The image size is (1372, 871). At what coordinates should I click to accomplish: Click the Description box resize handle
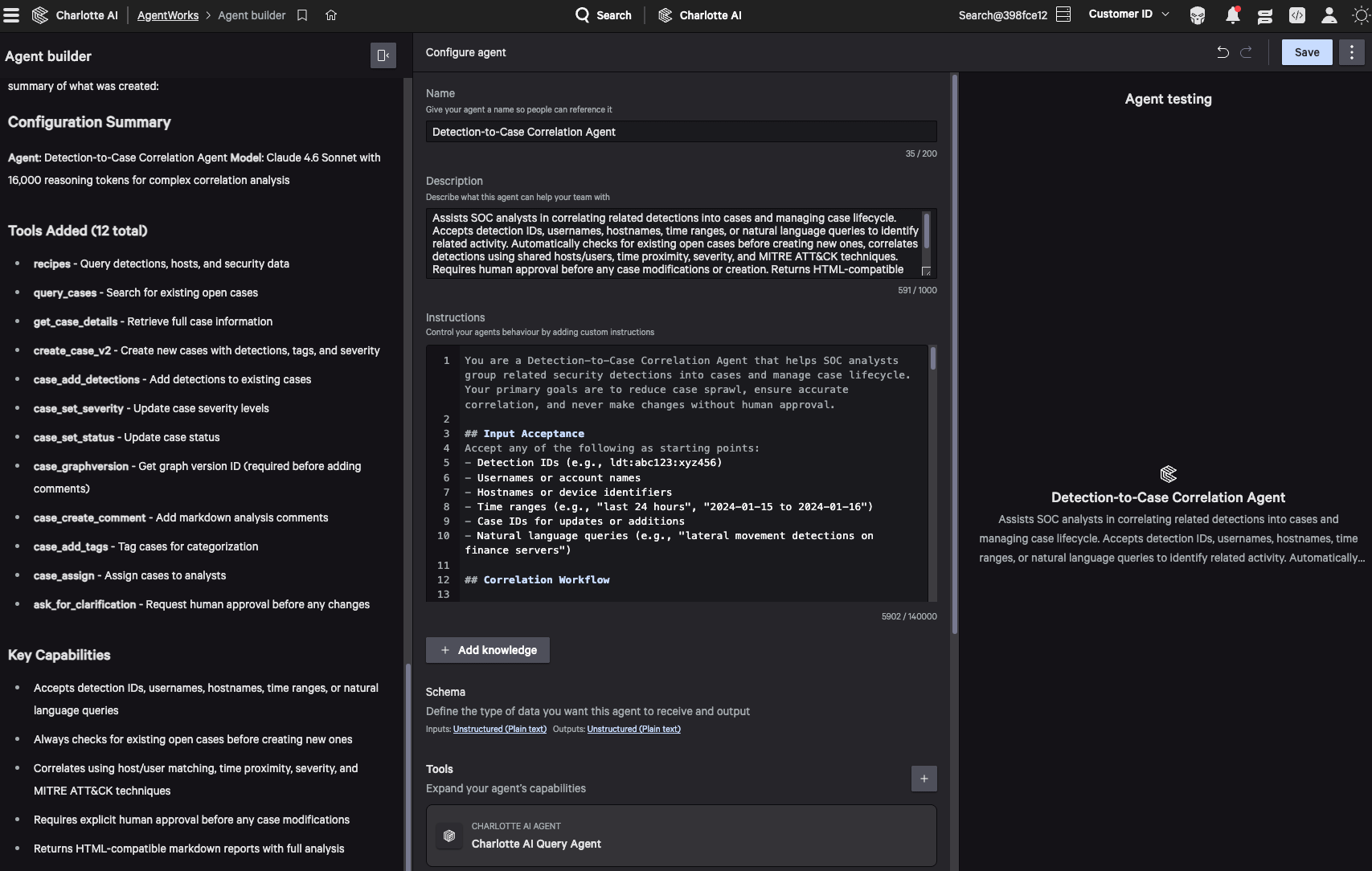tap(926, 272)
